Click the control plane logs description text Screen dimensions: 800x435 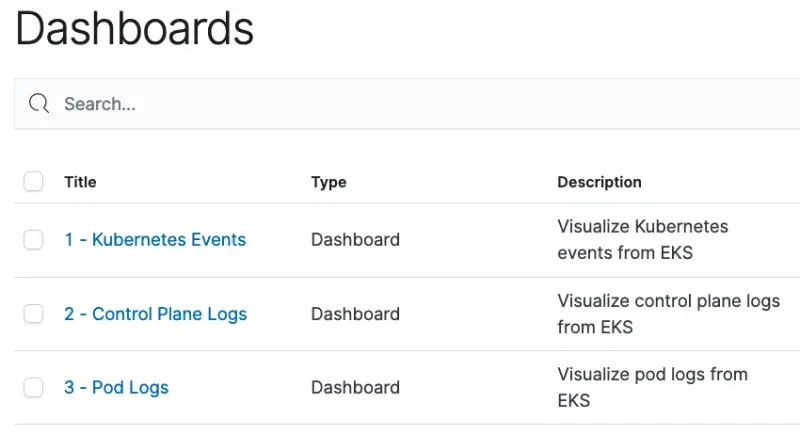pyautogui.click(x=668, y=314)
